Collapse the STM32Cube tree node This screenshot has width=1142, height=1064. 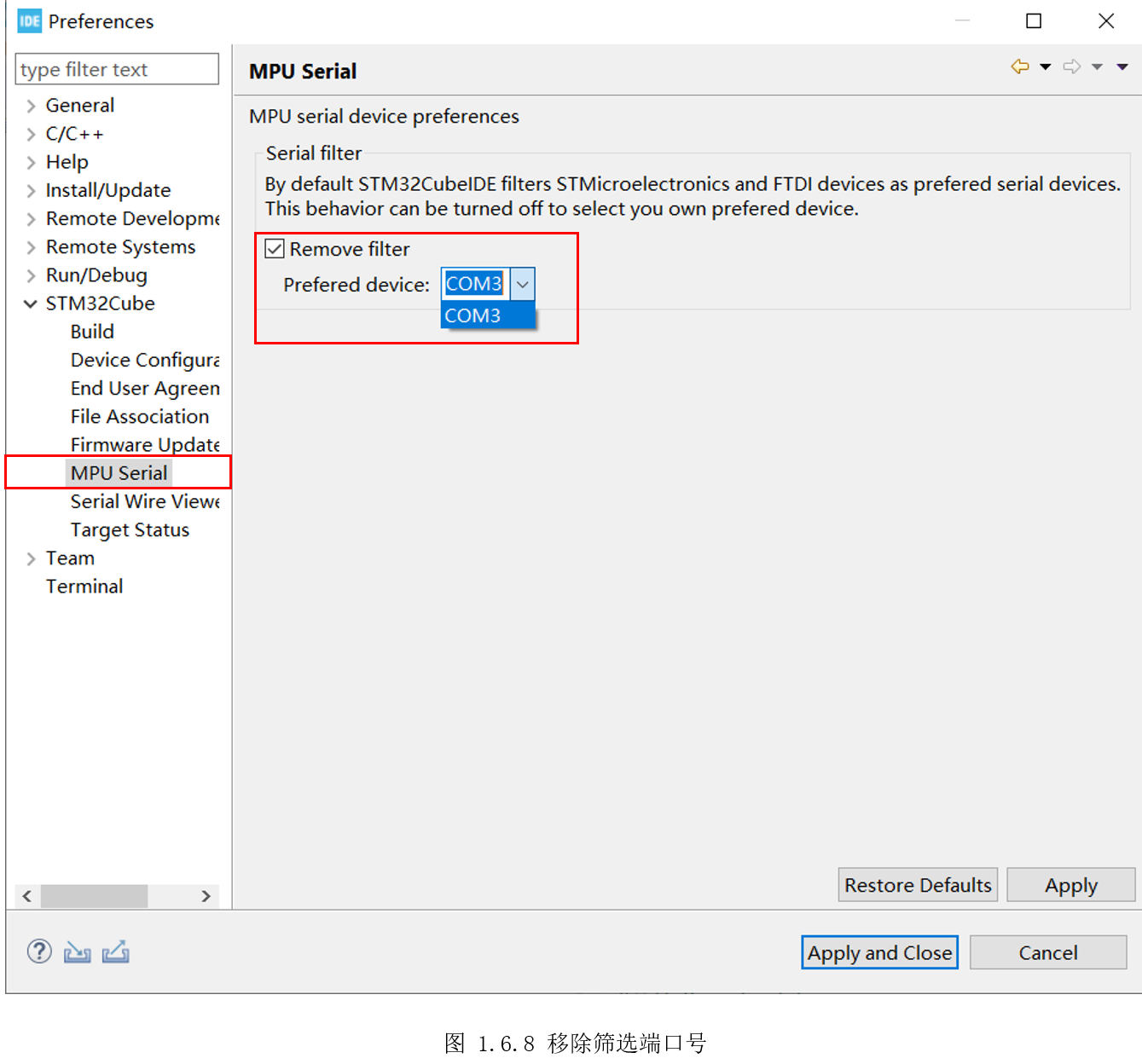point(31,304)
